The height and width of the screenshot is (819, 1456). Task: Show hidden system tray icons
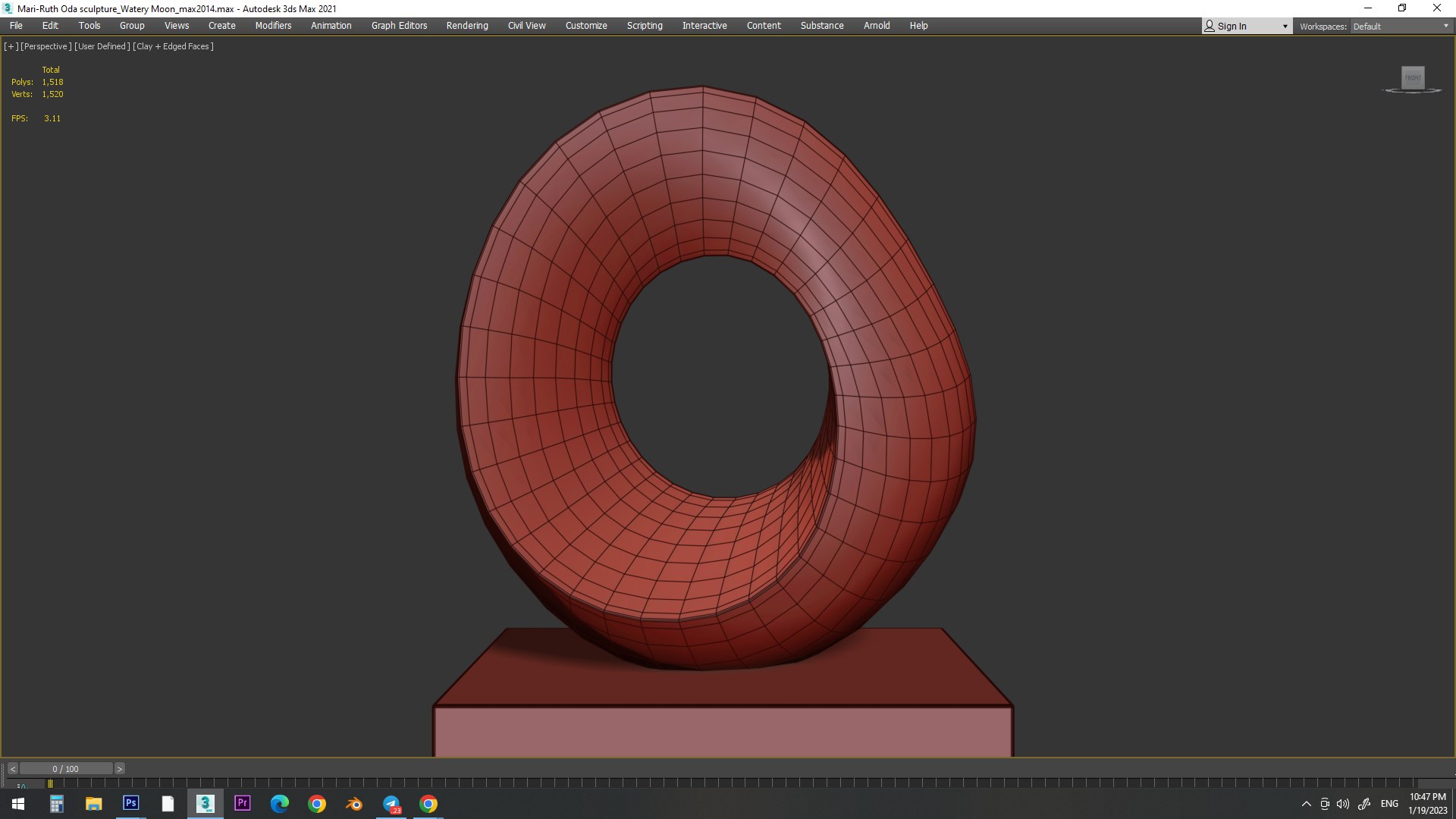click(1306, 804)
